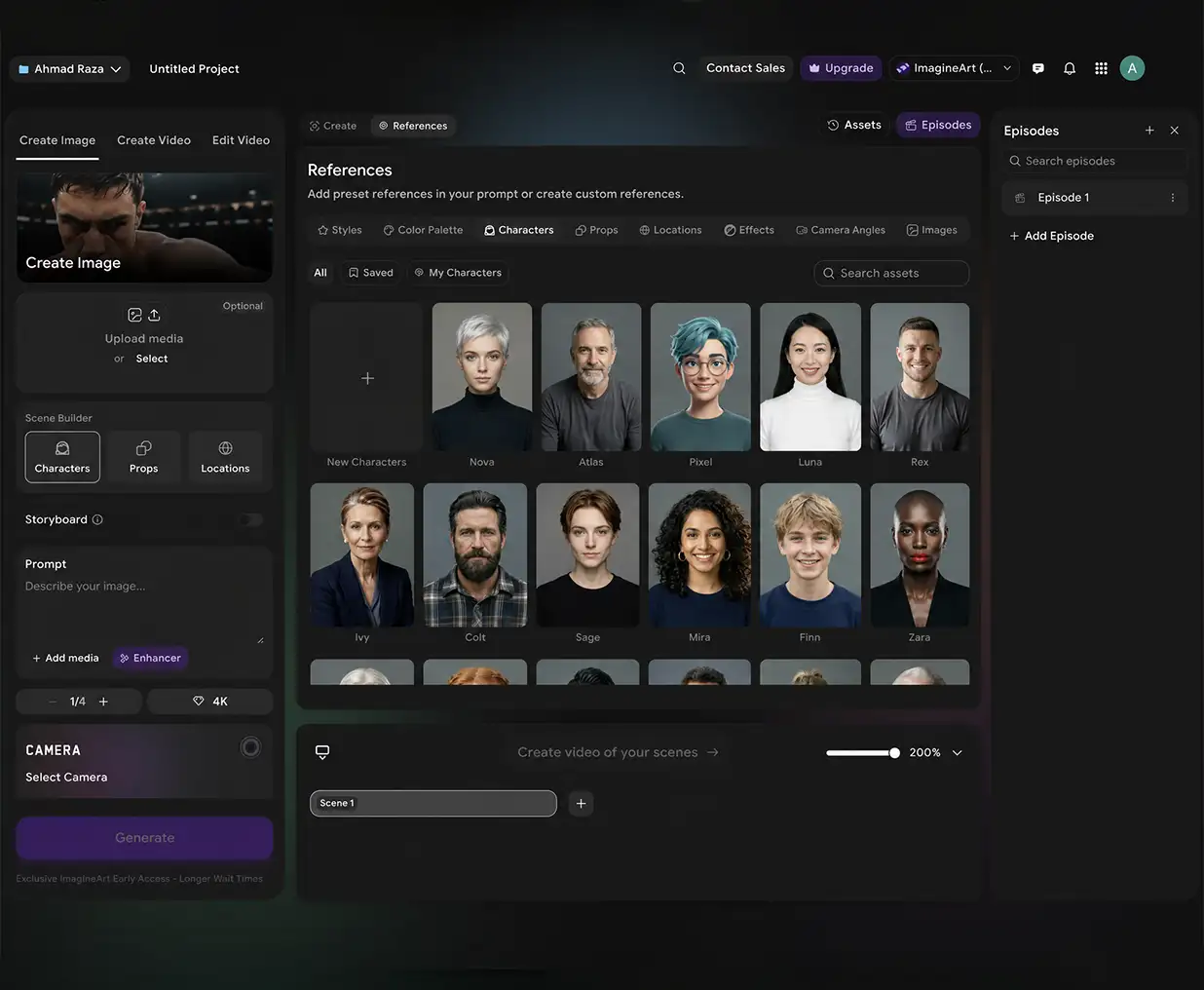This screenshot has height=990, width=1204.
Task: Click the Storyboard info icon
Action: pyautogui.click(x=97, y=520)
